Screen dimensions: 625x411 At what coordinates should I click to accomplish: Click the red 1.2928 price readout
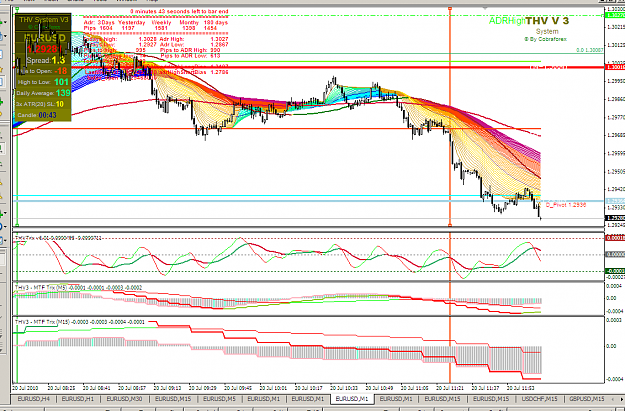point(43,49)
